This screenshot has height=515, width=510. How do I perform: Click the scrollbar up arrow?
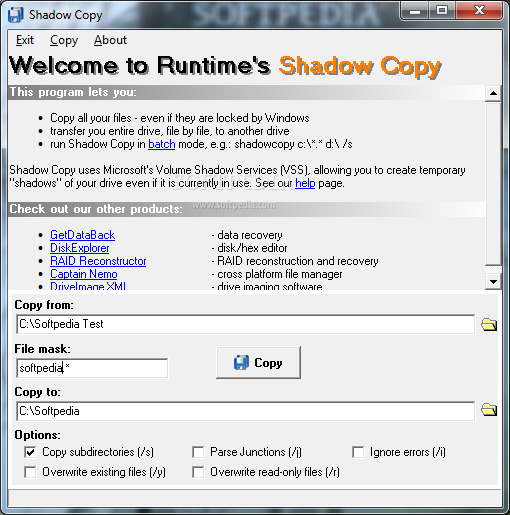pos(493,93)
